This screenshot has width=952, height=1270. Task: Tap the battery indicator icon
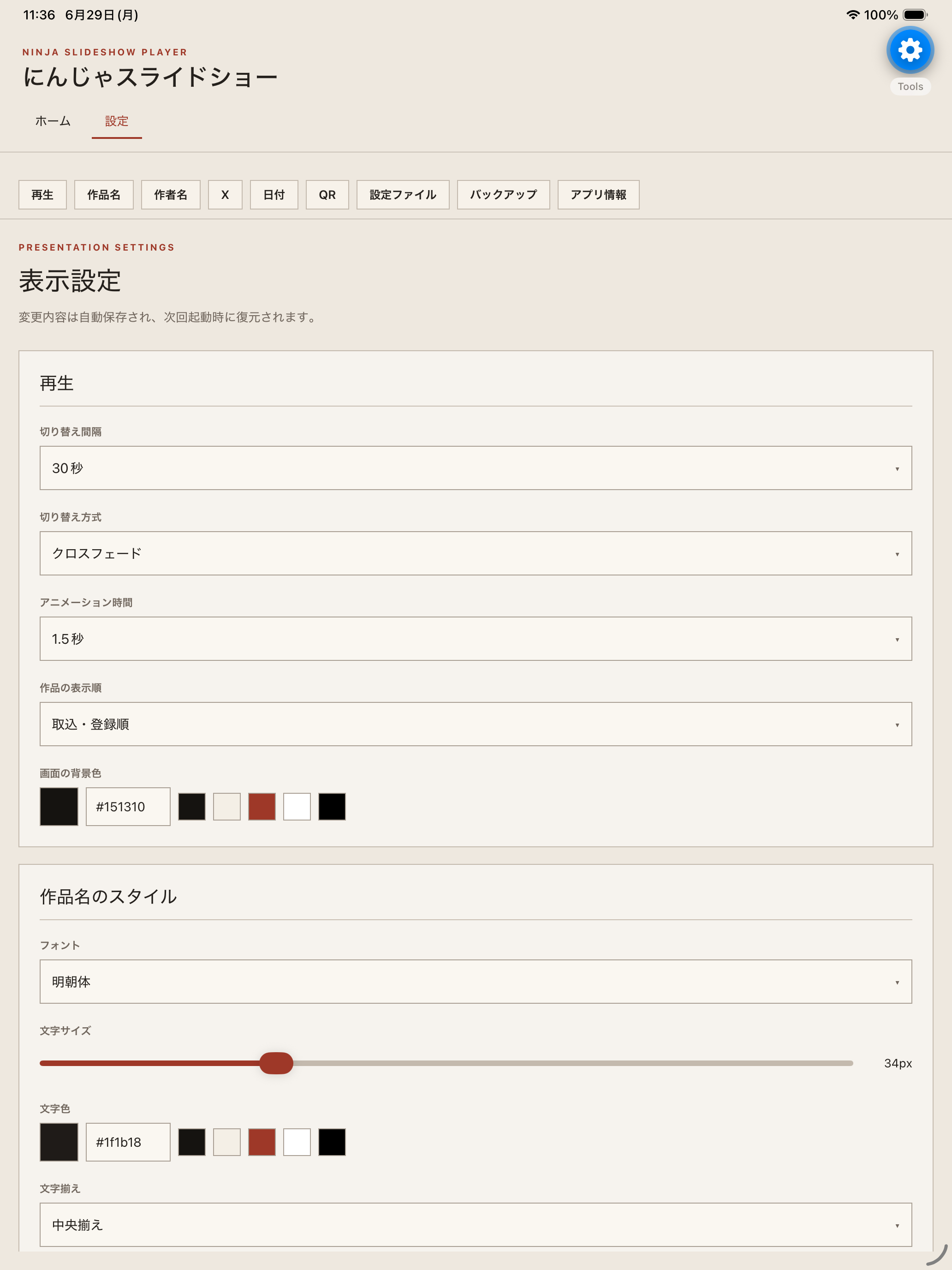(x=915, y=15)
